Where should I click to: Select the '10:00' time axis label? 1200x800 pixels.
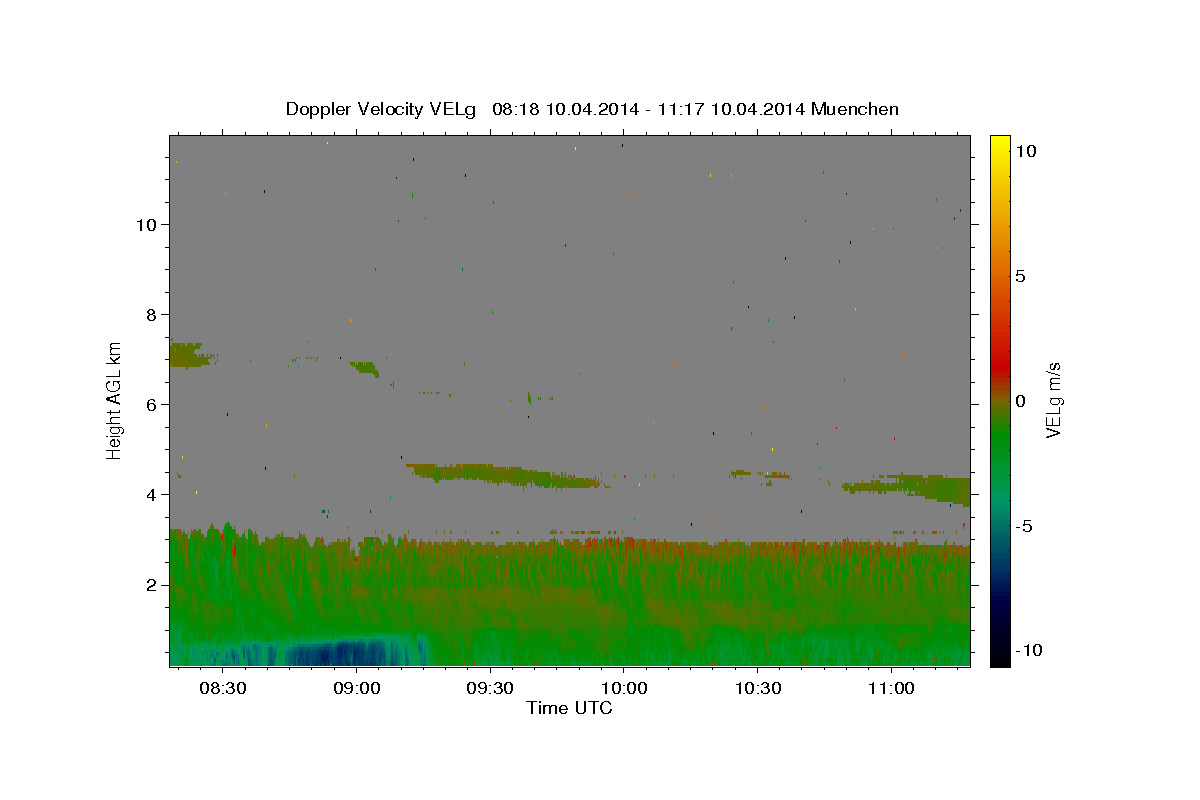tap(623, 689)
